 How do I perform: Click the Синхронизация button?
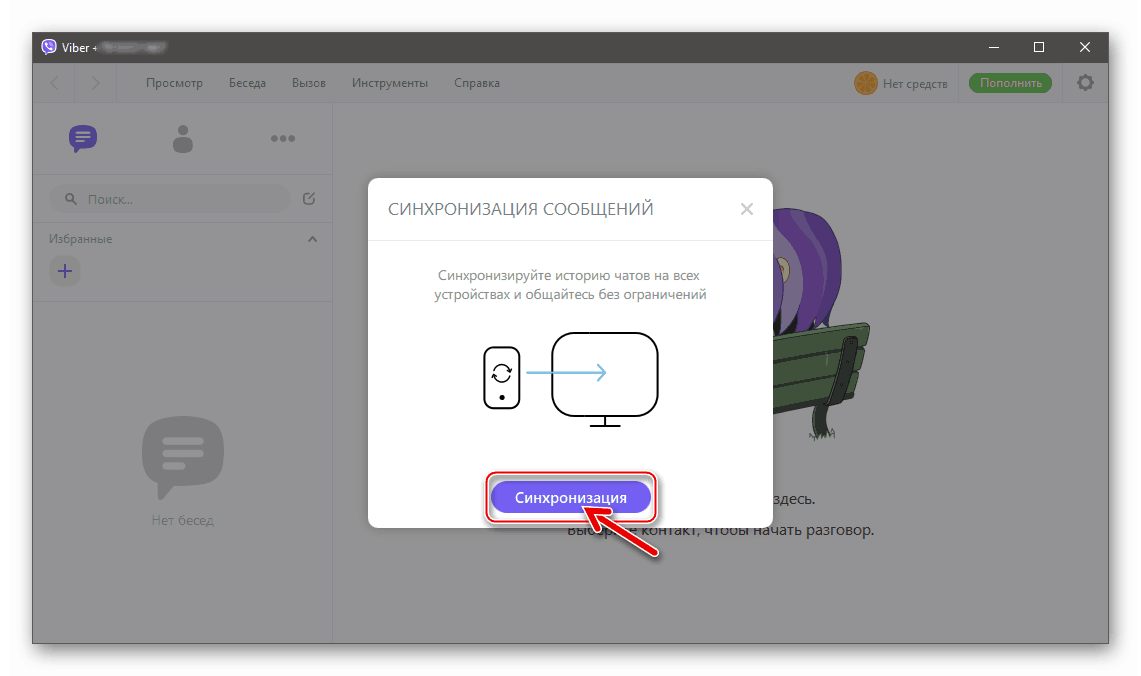(570, 496)
